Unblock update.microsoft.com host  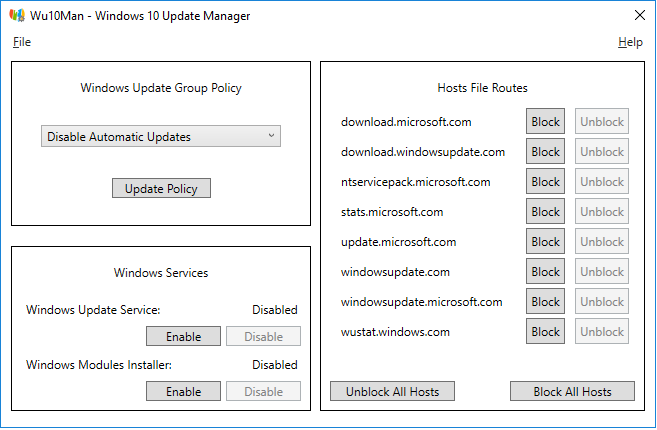602,242
